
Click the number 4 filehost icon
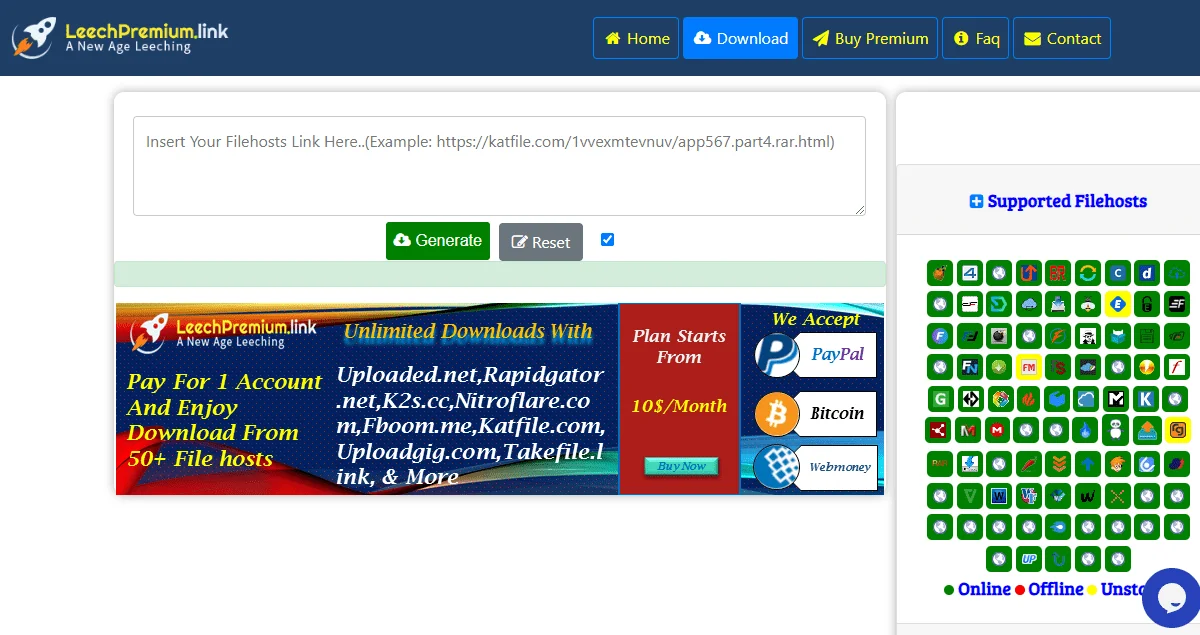coord(970,273)
